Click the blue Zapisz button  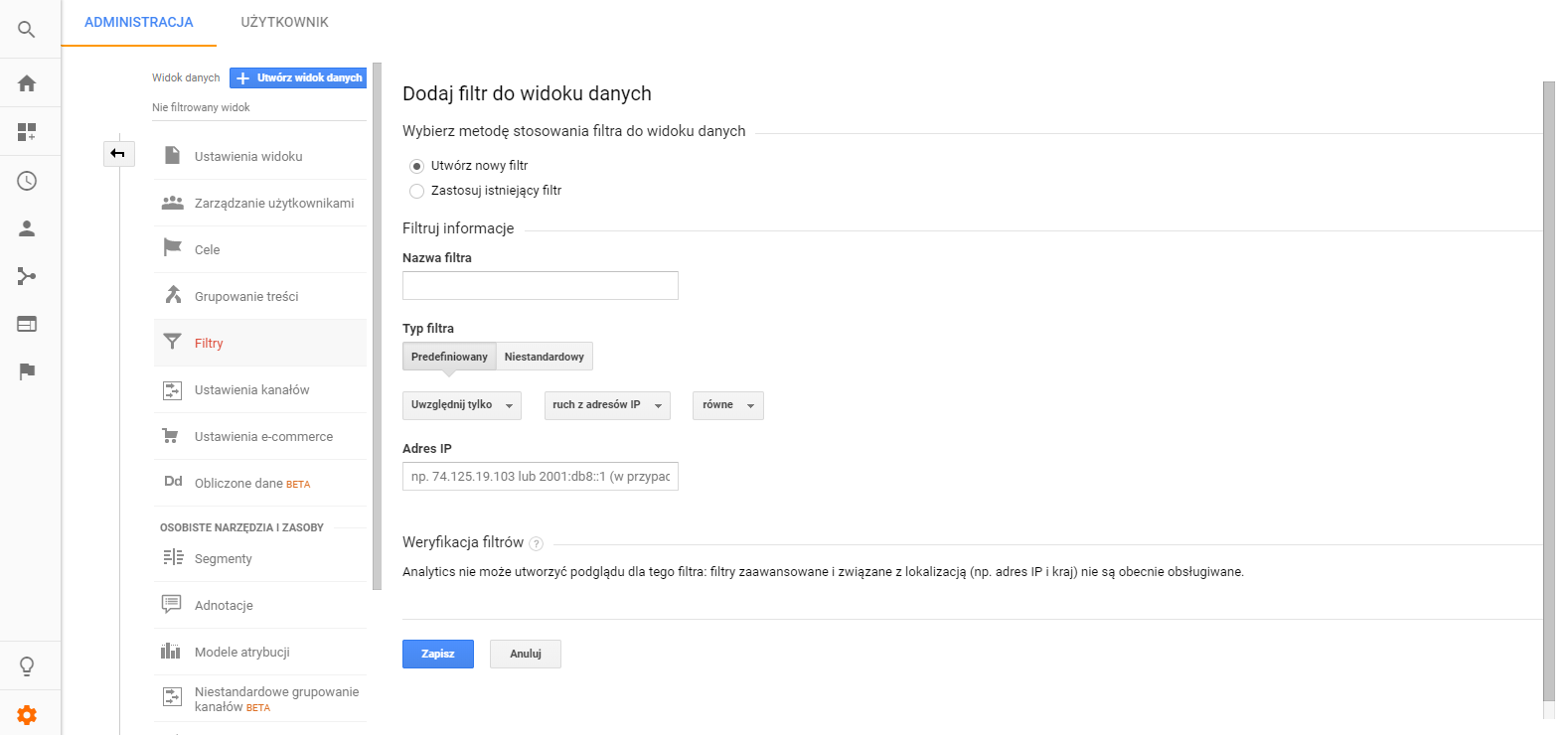tap(437, 654)
